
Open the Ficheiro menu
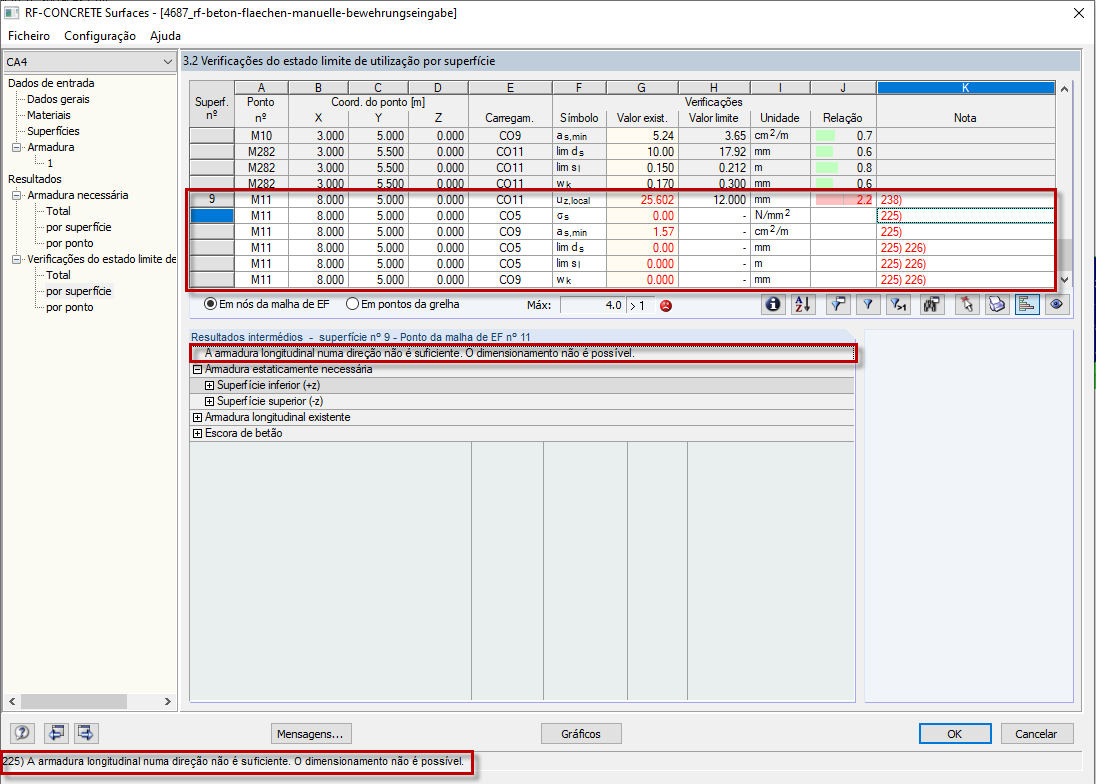click(29, 36)
